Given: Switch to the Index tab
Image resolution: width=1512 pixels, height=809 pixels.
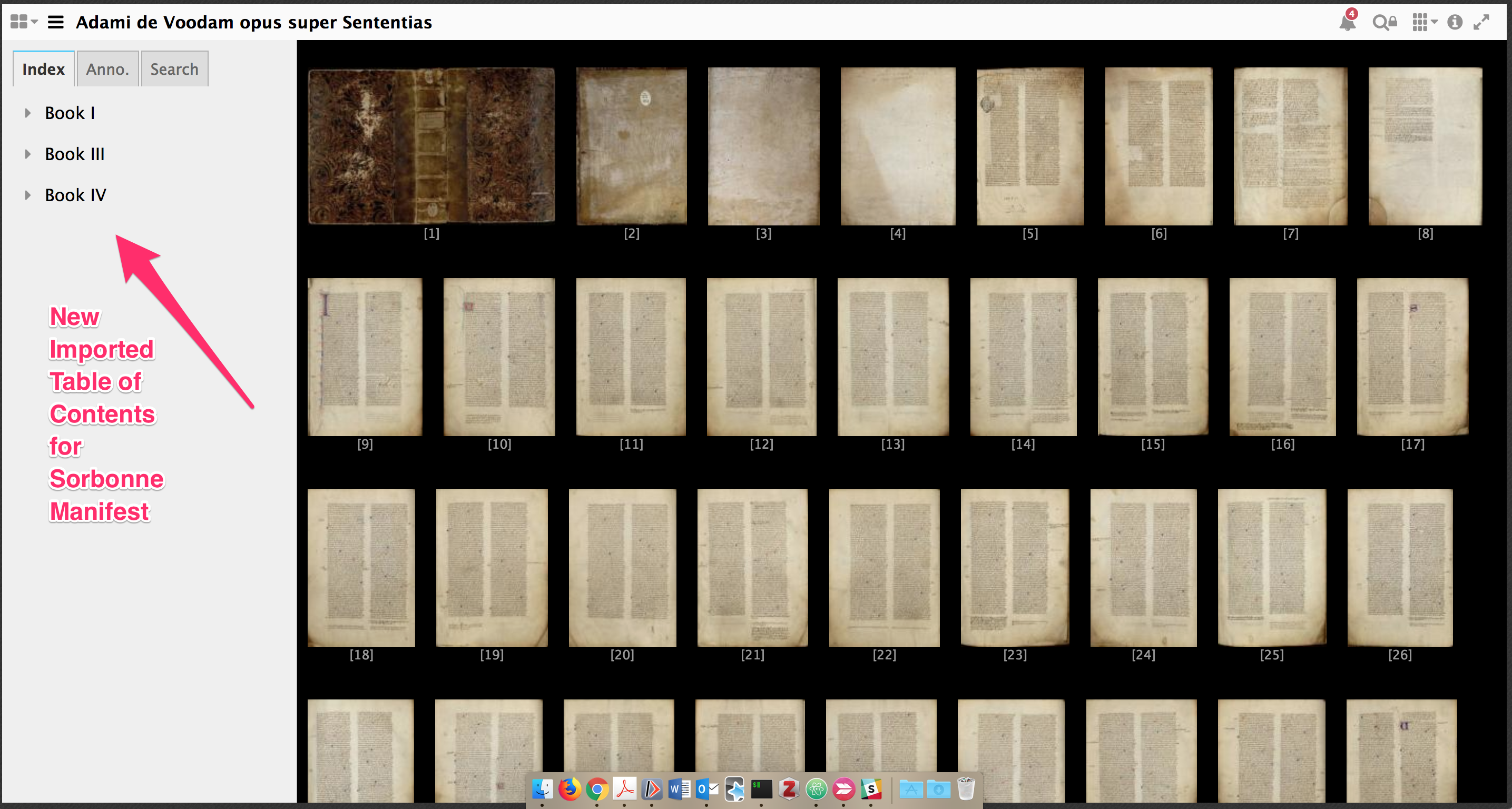Looking at the screenshot, I should (x=43, y=69).
